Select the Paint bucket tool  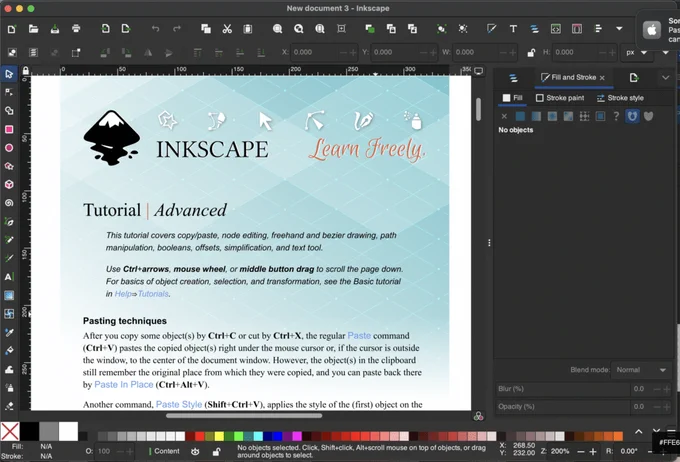pos(9,351)
